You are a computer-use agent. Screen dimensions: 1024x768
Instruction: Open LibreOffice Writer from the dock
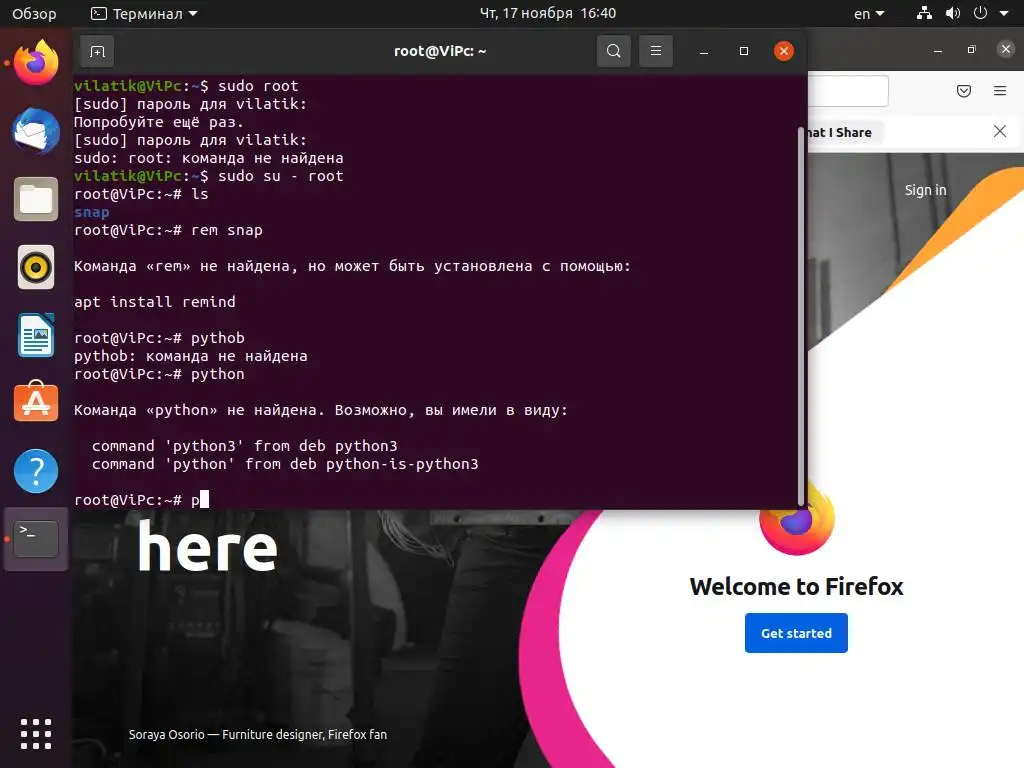[36, 335]
